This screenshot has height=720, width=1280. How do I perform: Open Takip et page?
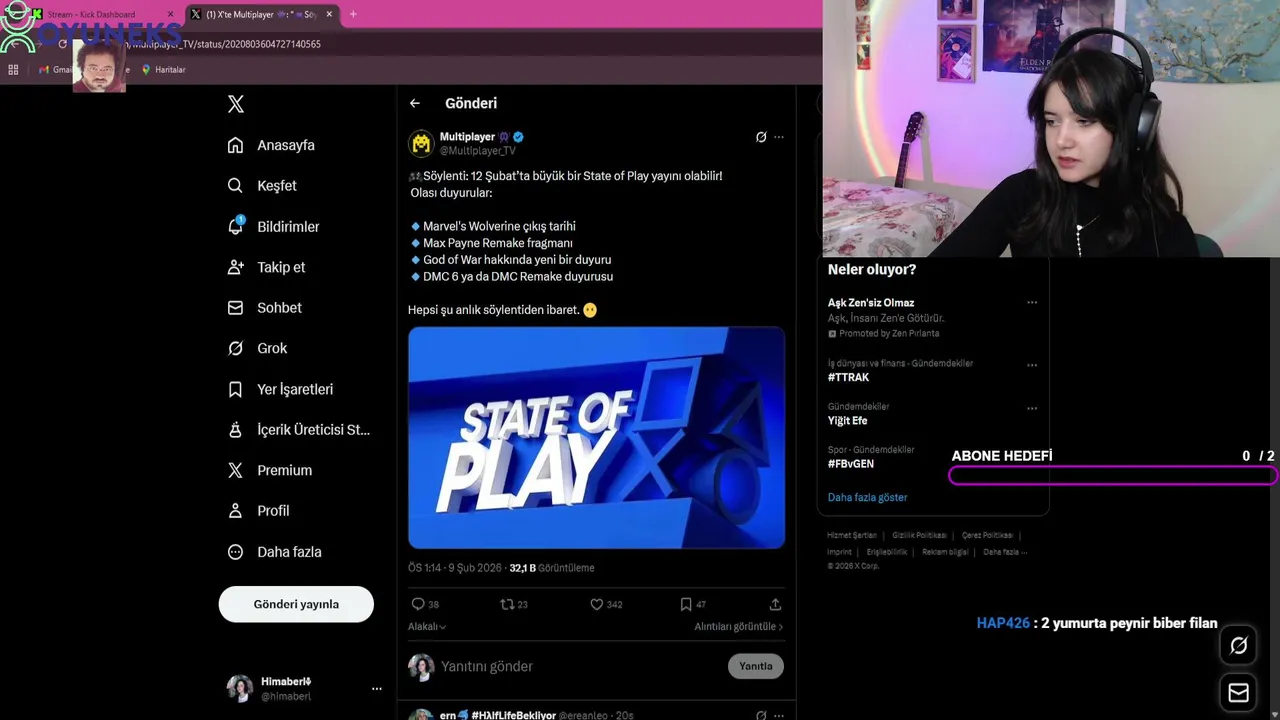click(266, 267)
